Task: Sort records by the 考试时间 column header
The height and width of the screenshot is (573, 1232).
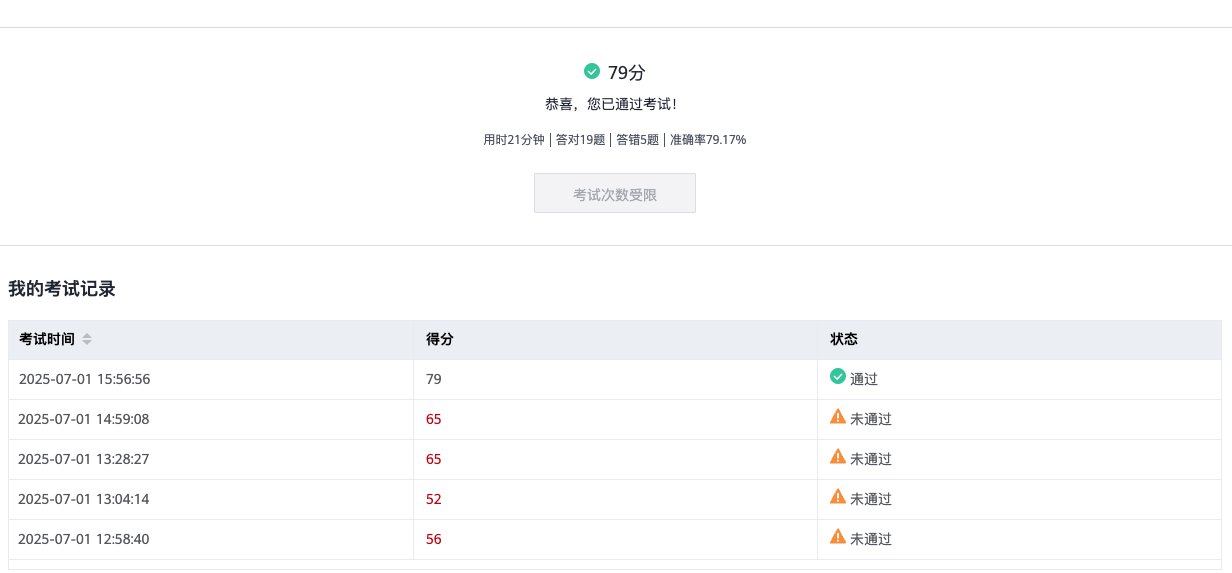Action: coord(47,339)
